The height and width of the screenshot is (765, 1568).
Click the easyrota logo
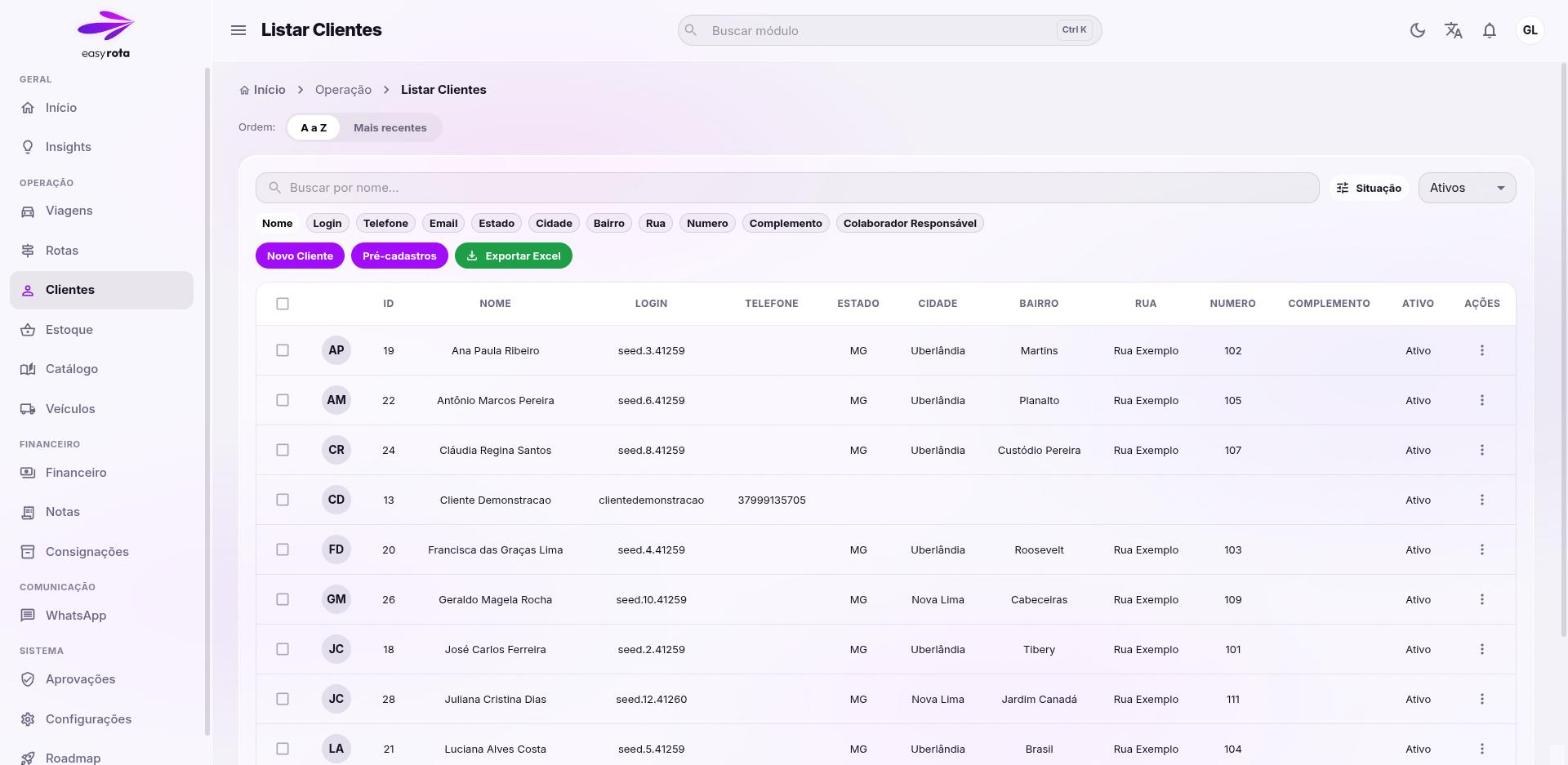pos(105,35)
